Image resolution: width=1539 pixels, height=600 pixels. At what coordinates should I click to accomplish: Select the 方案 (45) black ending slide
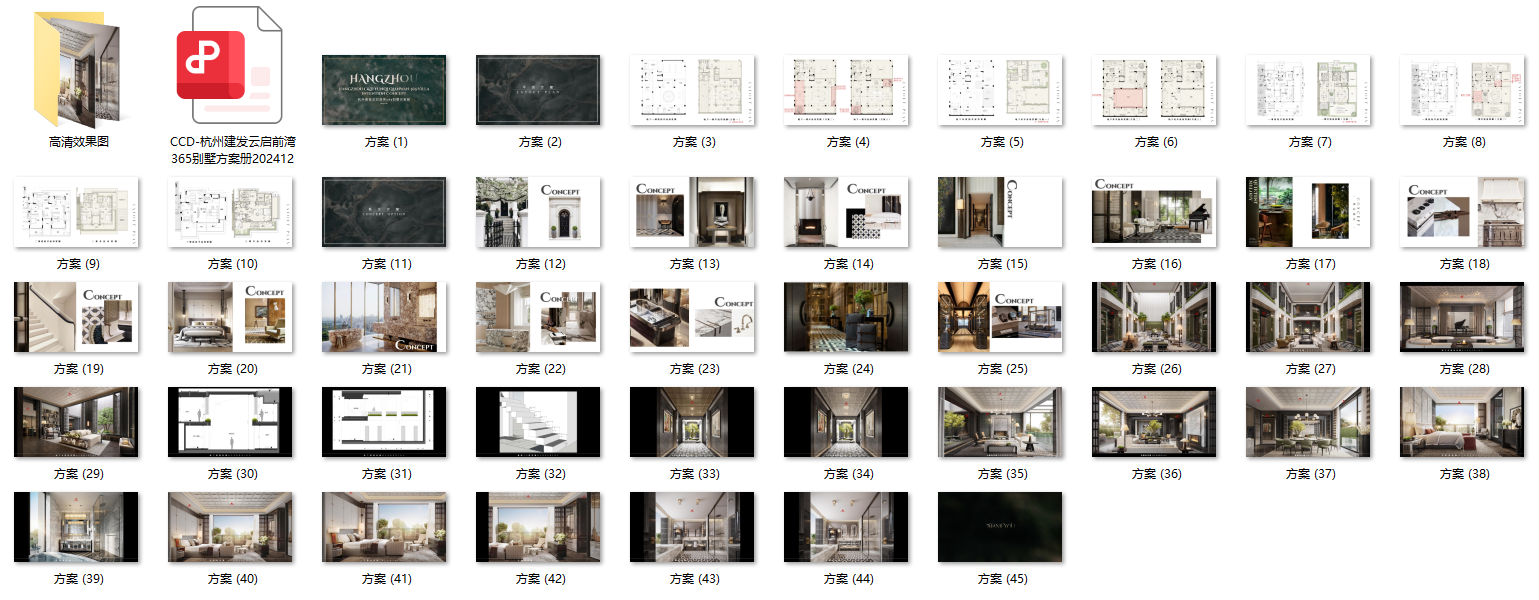1000,527
